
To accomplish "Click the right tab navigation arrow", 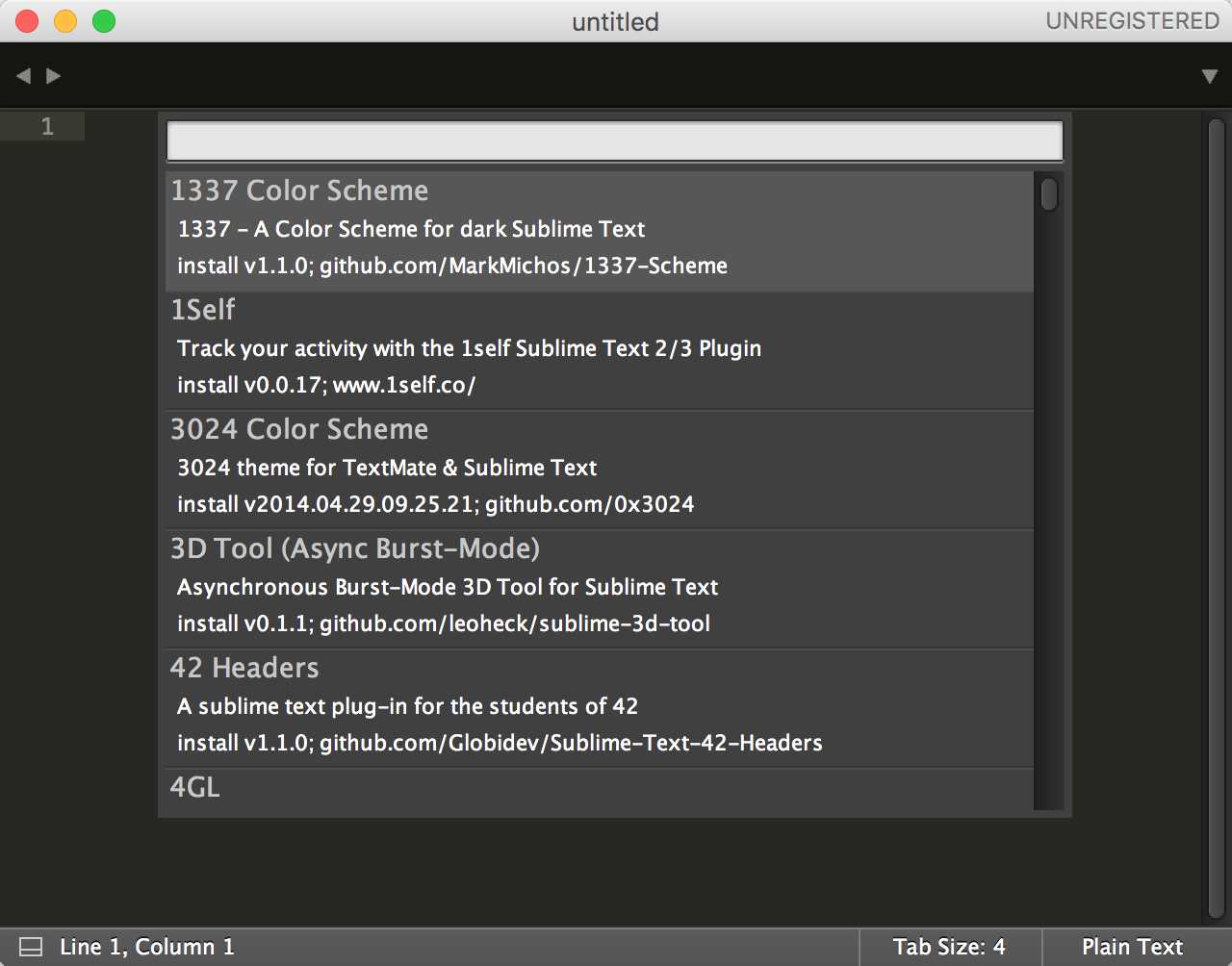I will tap(54, 75).
